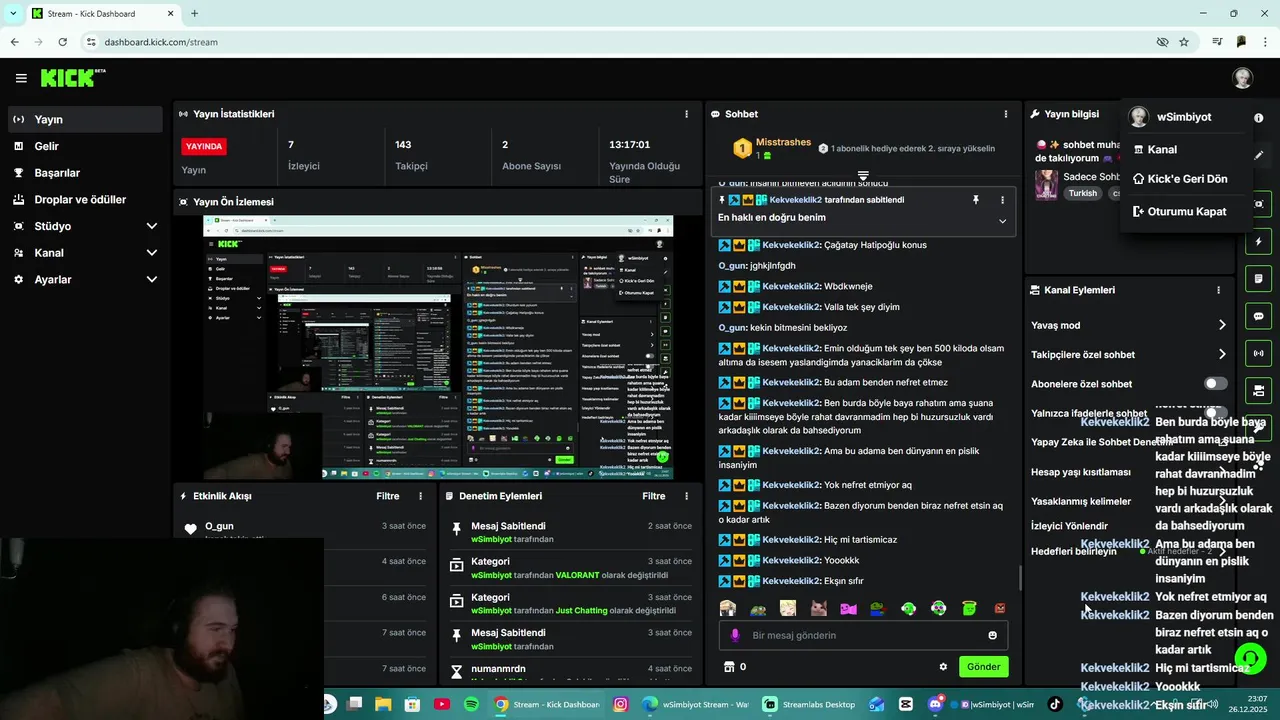Open Filtre in Etkinlik Akışı panel
Screen dimensions: 1280x720
pyautogui.click(x=388, y=496)
